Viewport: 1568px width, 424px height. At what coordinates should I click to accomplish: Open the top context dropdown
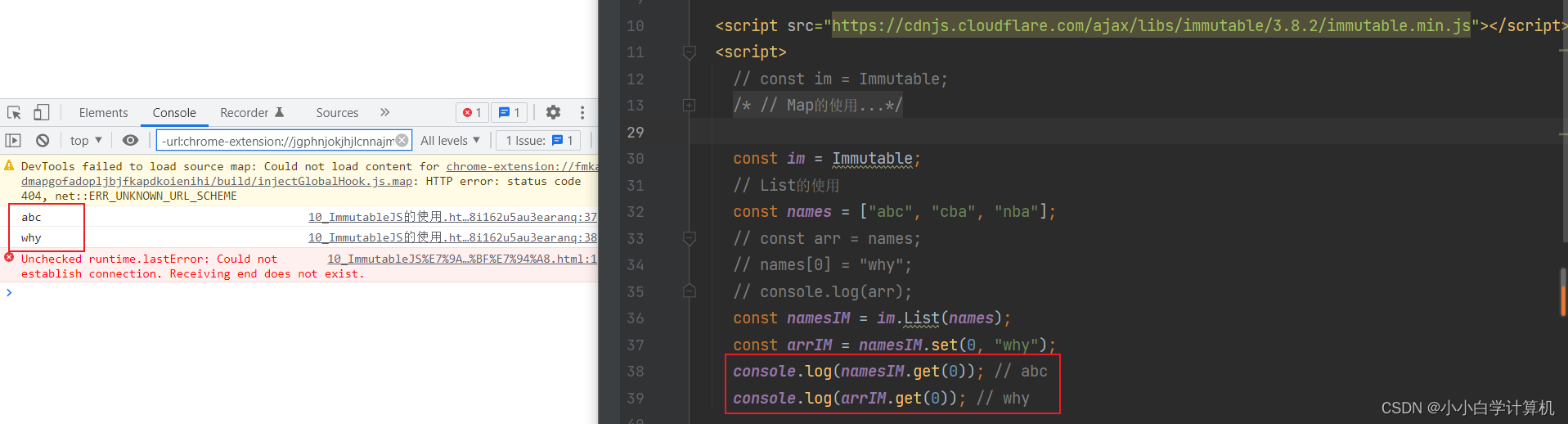(86, 141)
